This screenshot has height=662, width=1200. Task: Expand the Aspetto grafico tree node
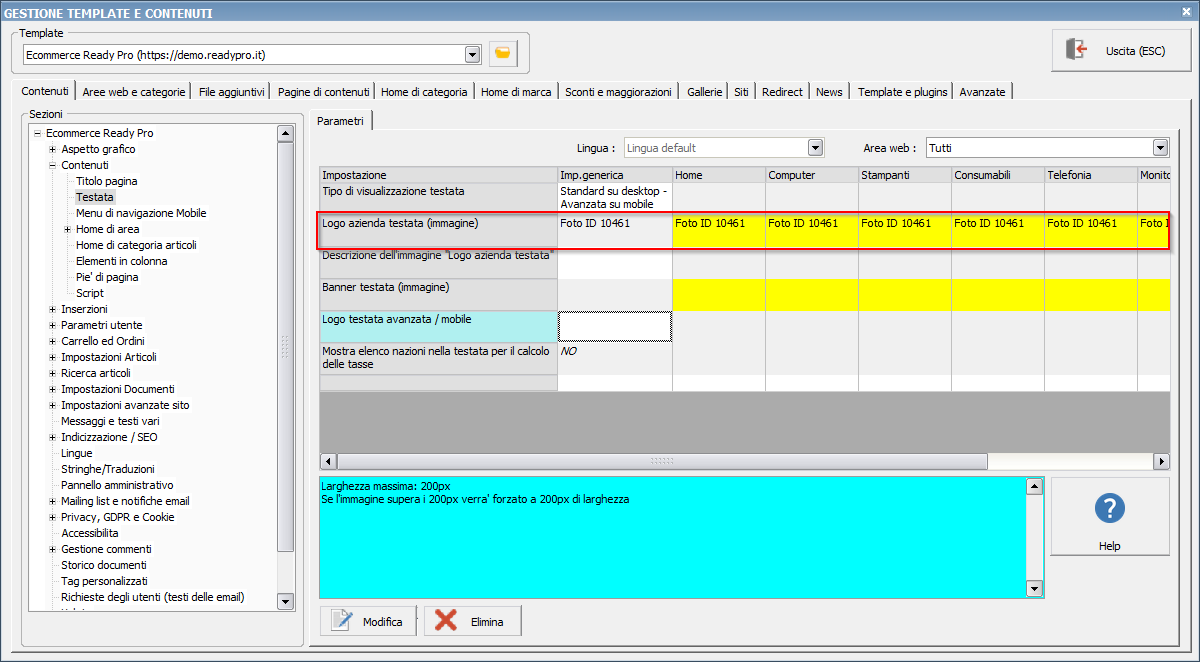point(52,149)
